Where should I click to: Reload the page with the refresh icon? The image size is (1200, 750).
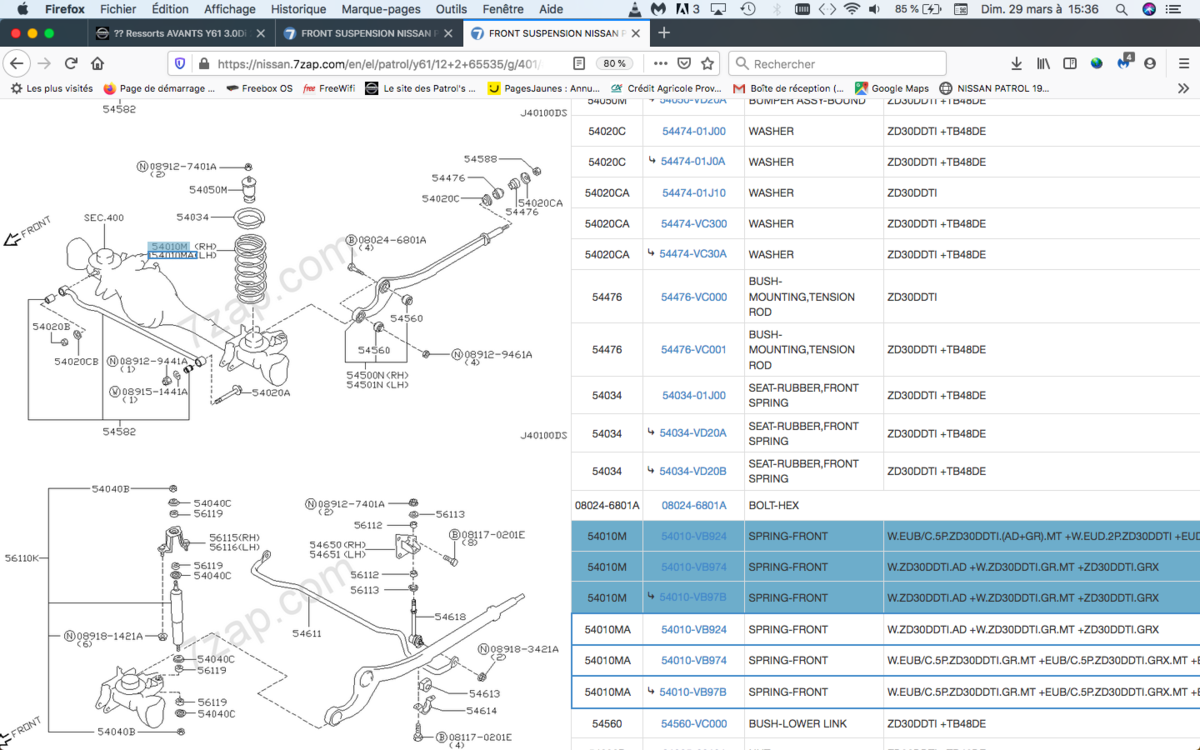point(71,63)
